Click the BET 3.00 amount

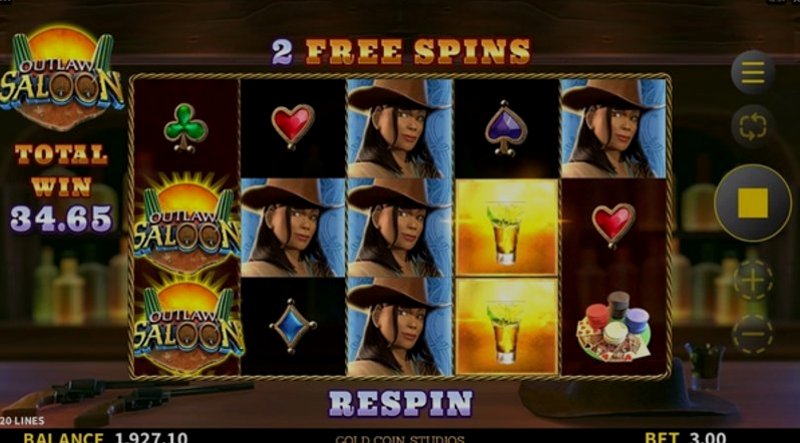pos(685,437)
